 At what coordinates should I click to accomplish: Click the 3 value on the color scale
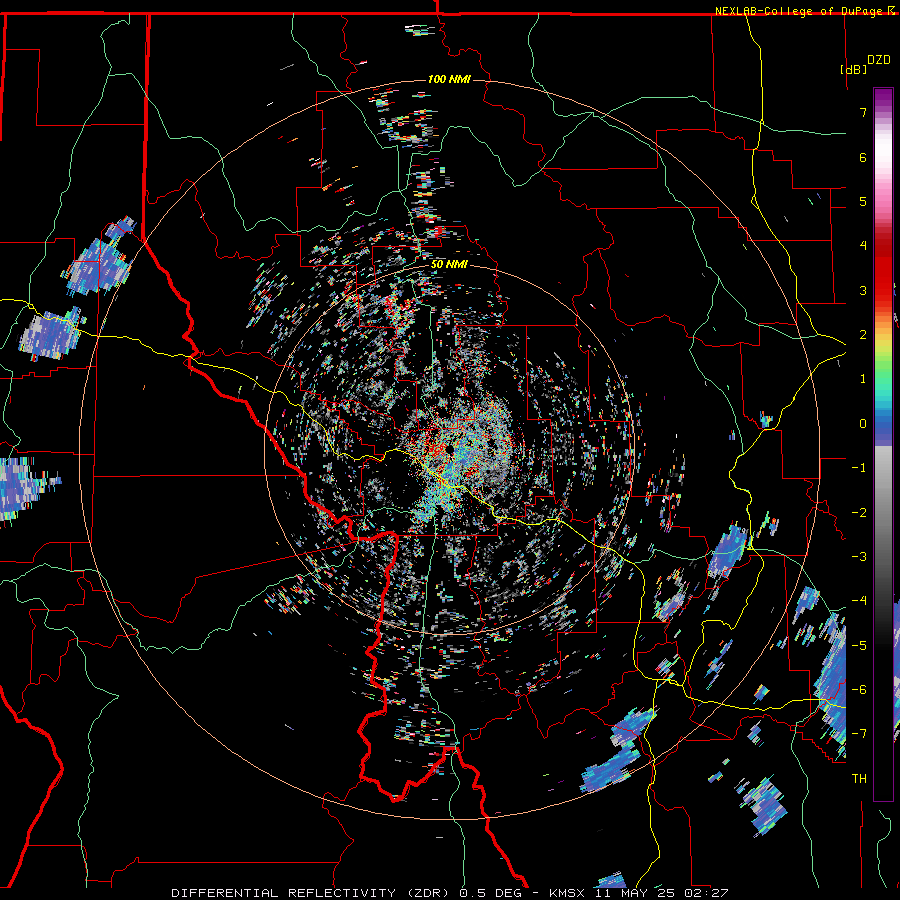tap(863, 290)
